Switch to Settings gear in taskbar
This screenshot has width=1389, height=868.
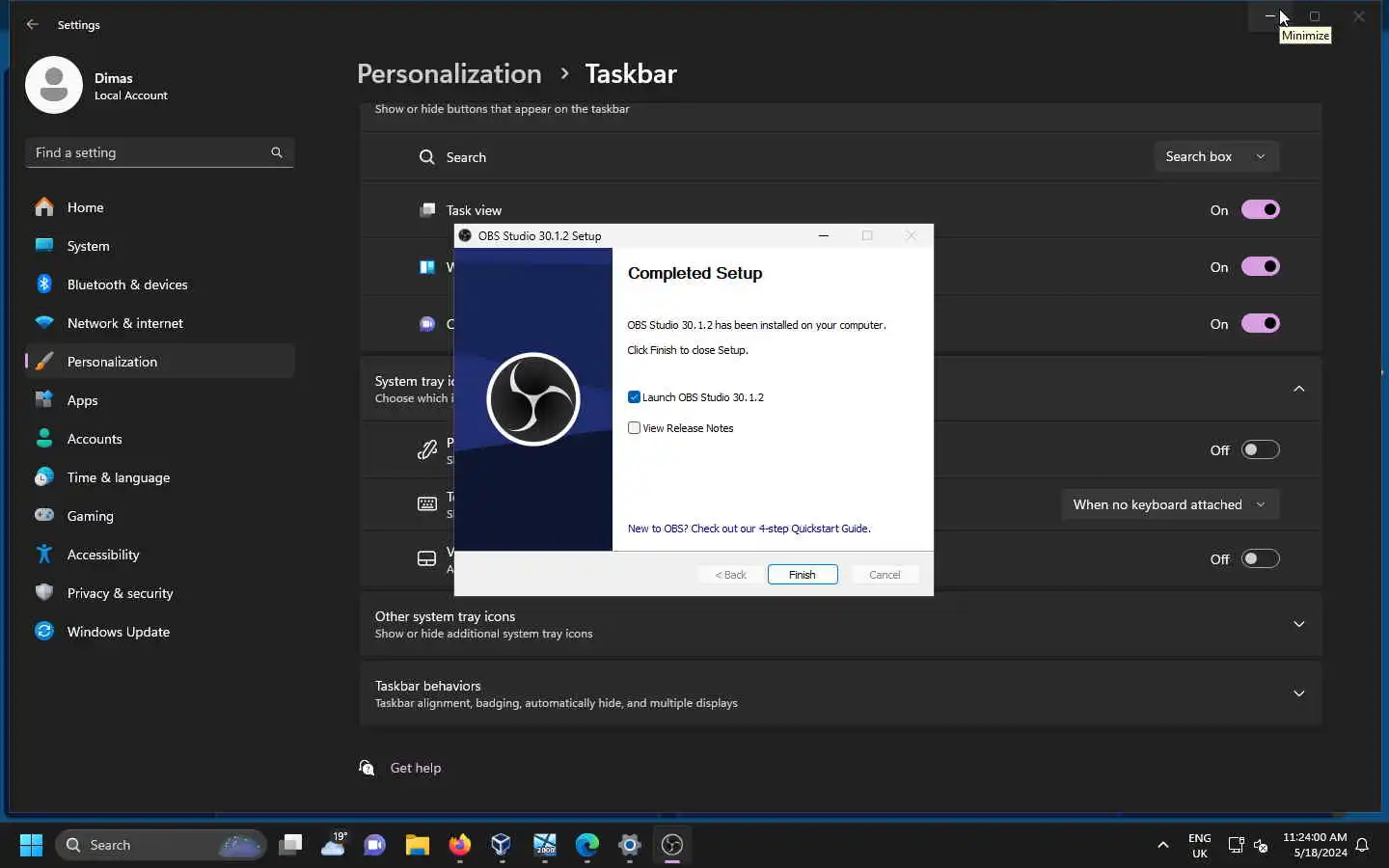(x=630, y=845)
